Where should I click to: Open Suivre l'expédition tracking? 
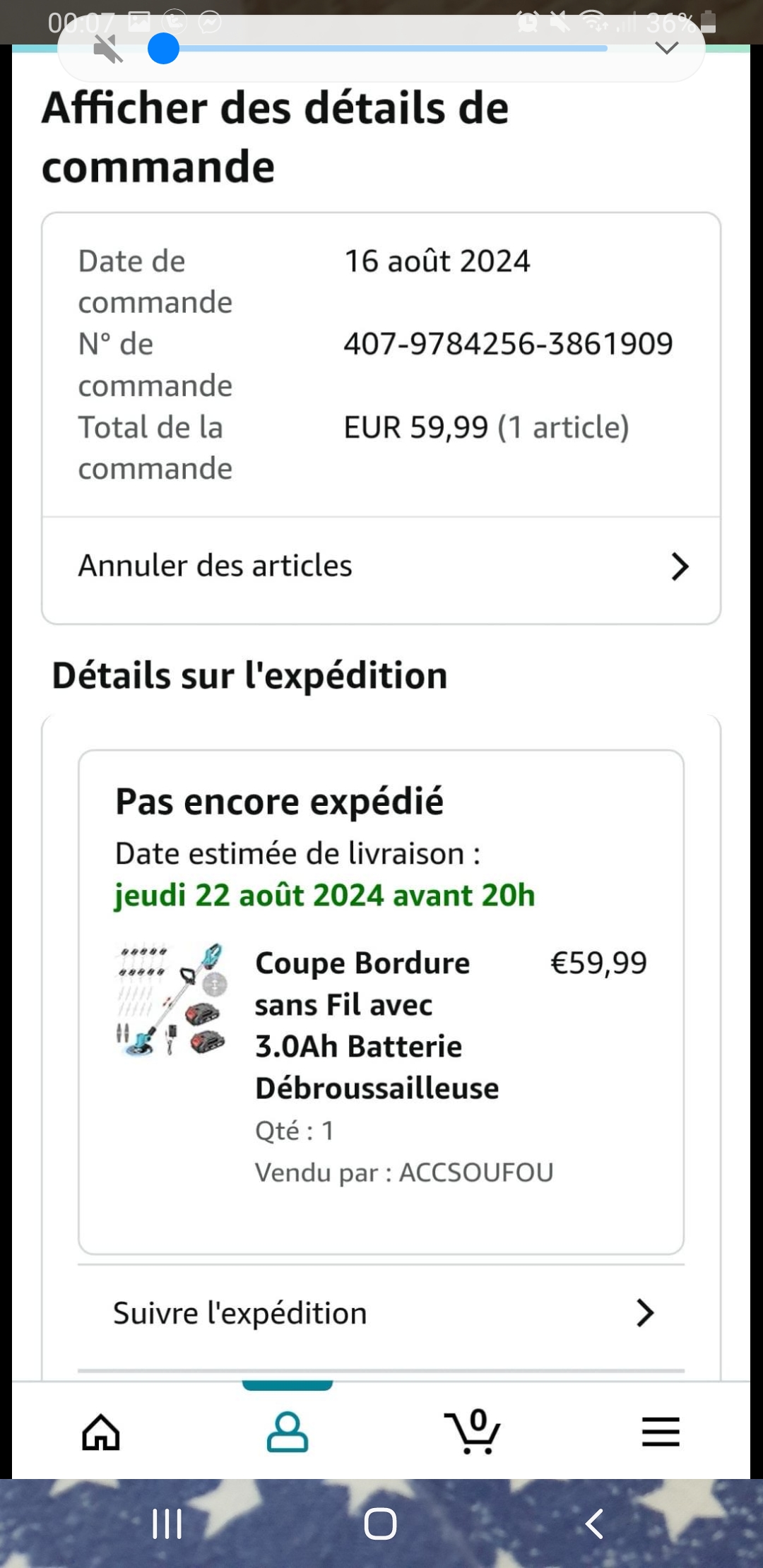240,1314
